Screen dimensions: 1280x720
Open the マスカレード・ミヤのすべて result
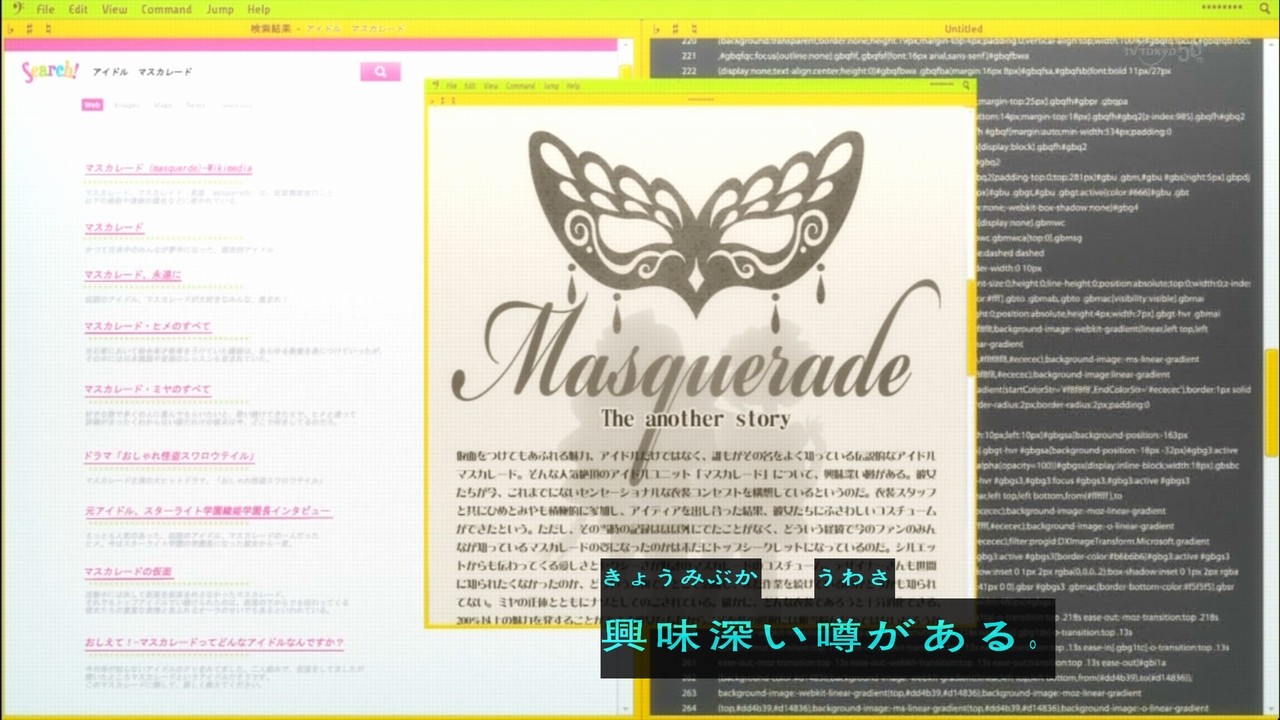point(147,389)
